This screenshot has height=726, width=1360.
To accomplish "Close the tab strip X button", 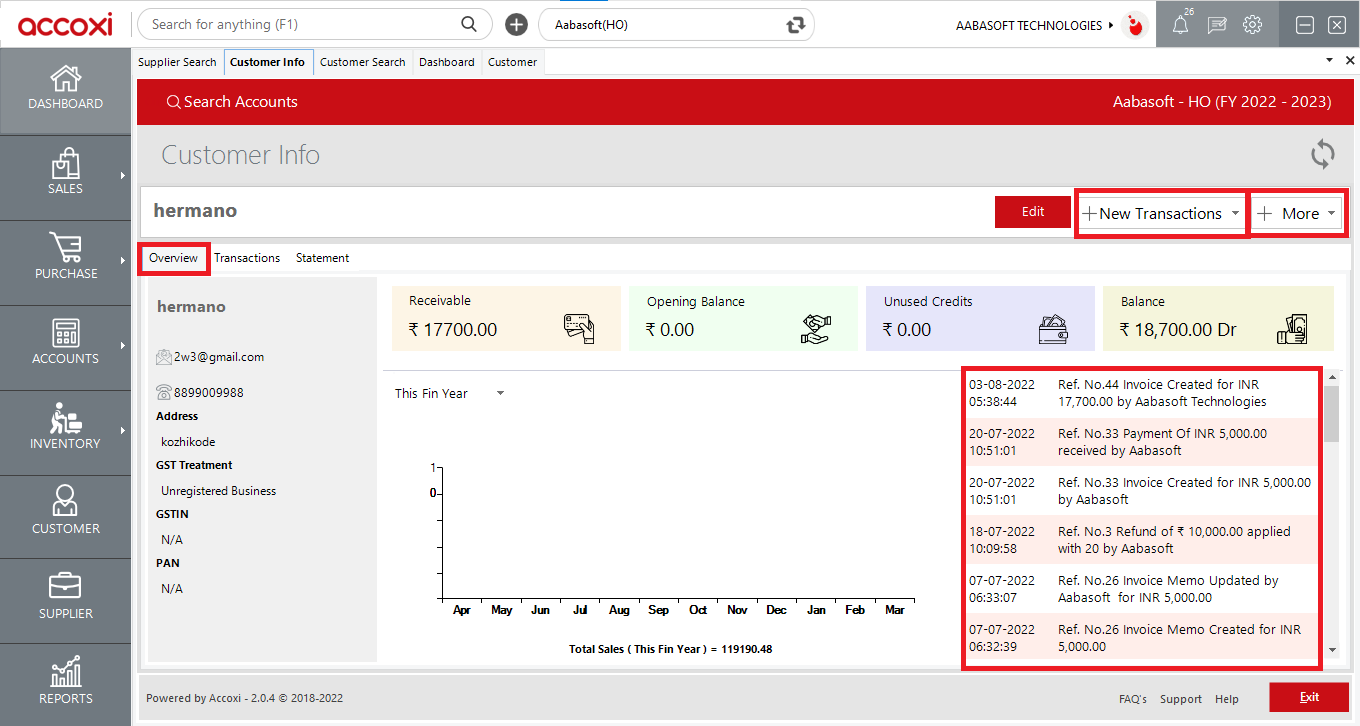I will click(1350, 60).
